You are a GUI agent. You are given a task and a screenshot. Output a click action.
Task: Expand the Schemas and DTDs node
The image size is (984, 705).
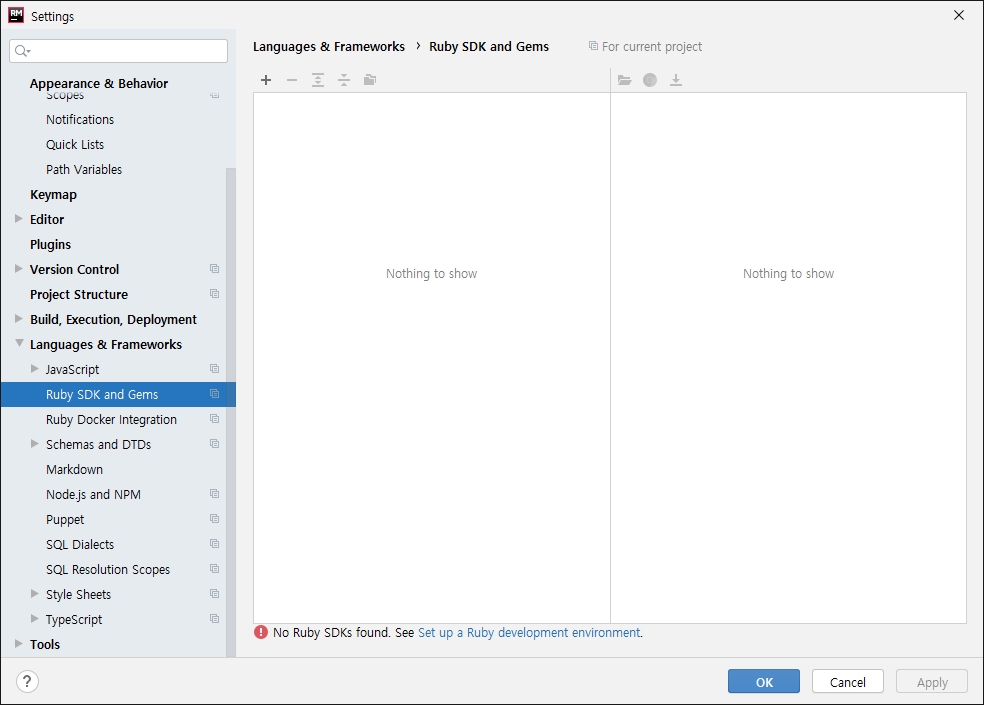(x=35, y=444)
